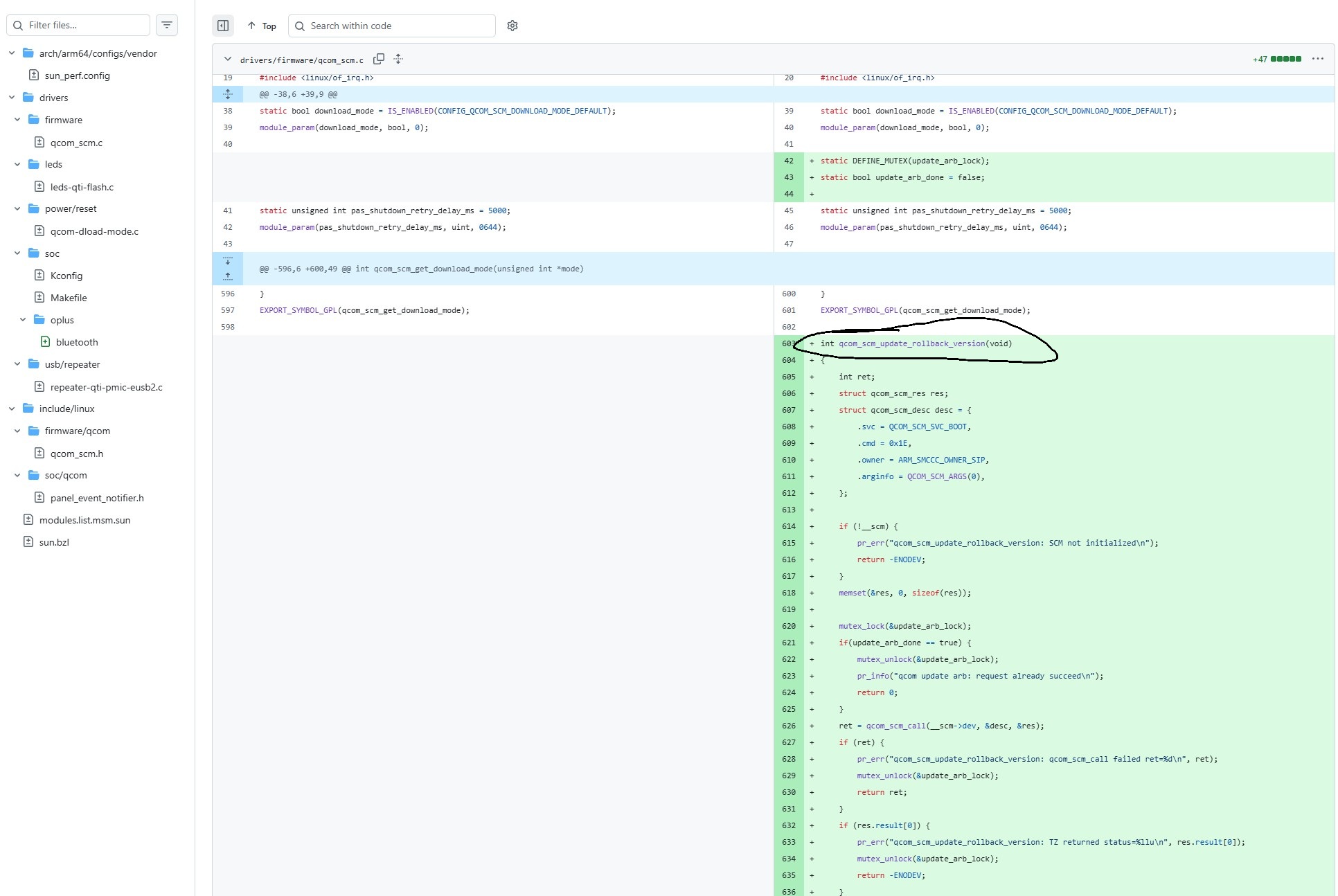Image resolution: width=1338 pixels, height=896 pixels.
Task: Collapse the drivers folder
Action: [x=12, y=98]
